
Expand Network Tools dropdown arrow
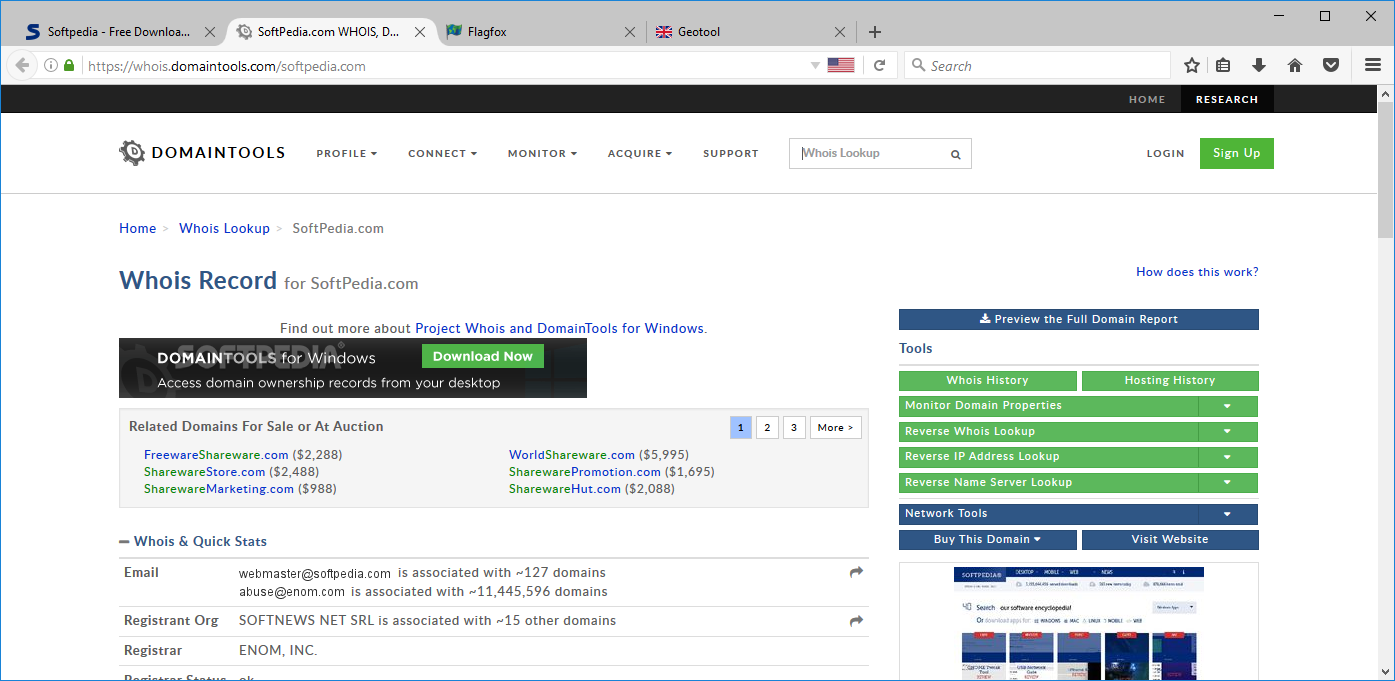[x=1227, y=514]
